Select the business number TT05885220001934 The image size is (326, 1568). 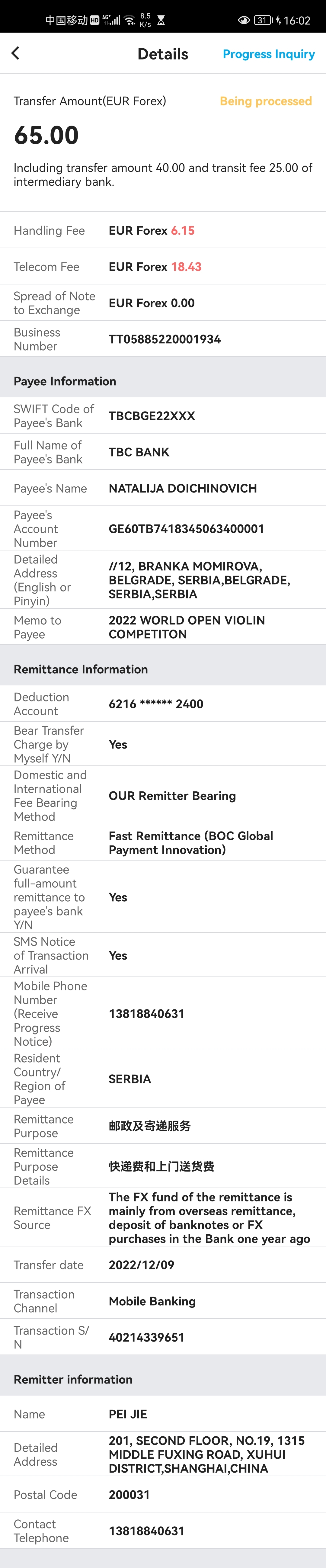click(x=164, y=339)
